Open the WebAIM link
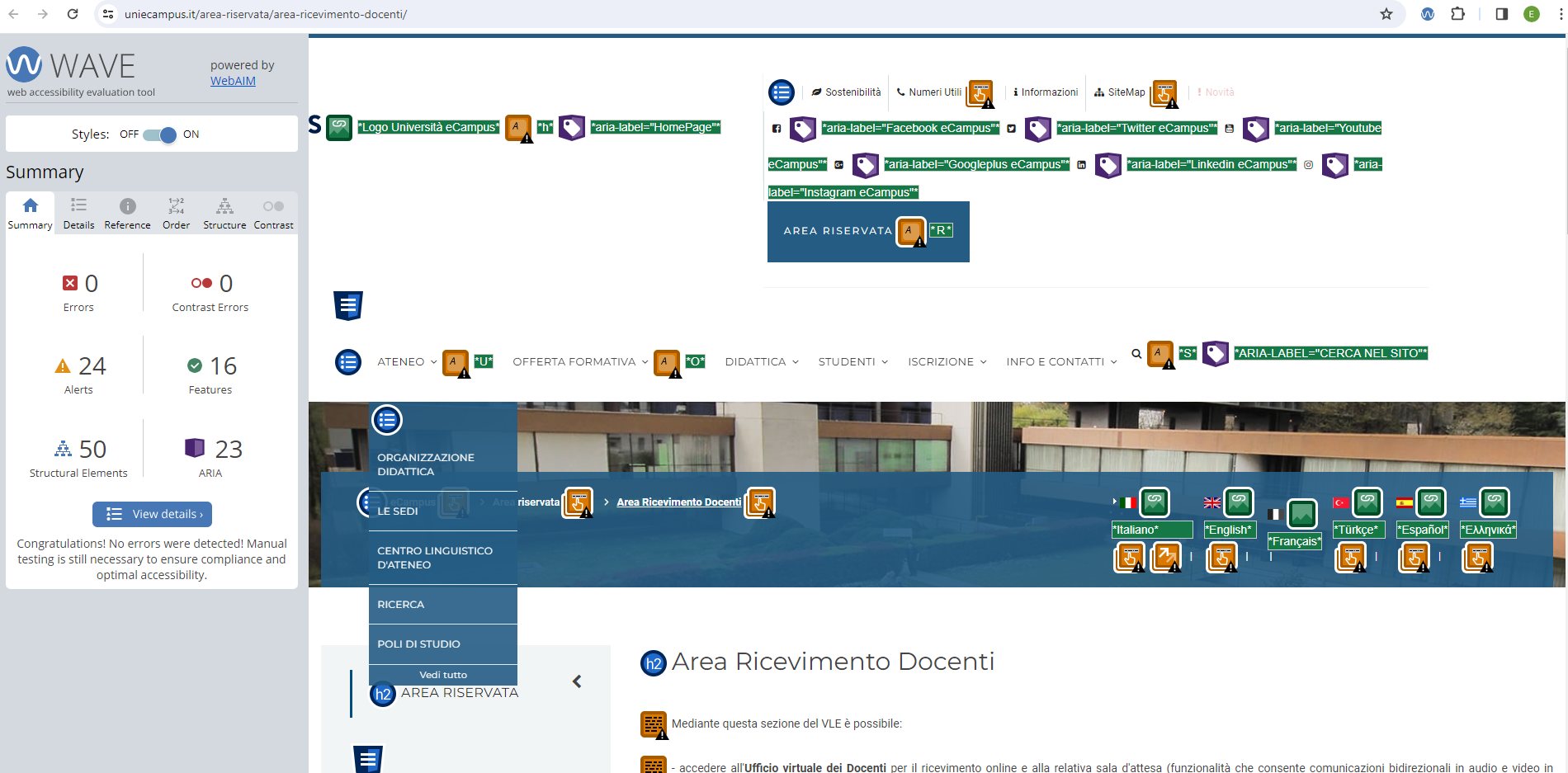This screenshot has width=1568, height=773. point(233,81)
